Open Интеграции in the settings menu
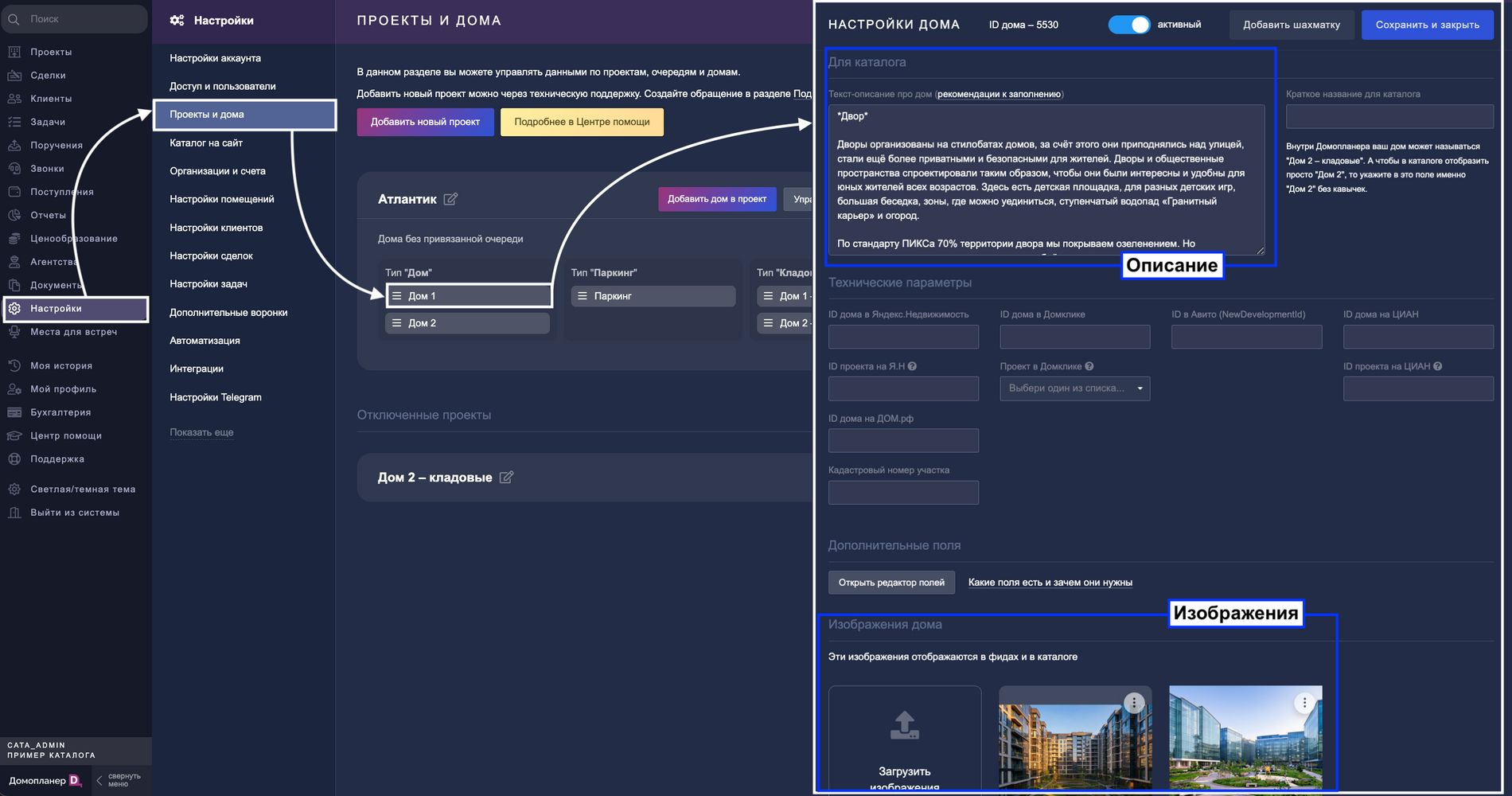 pyautogui.click(x=197, y=369)
